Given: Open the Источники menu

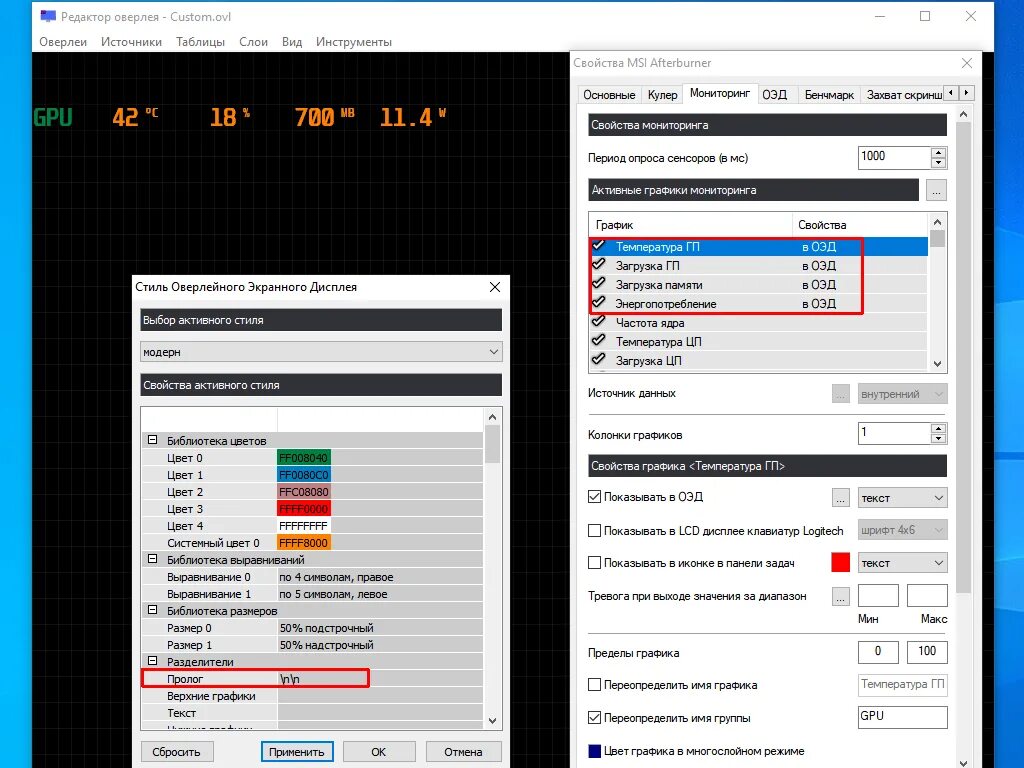Looking at the screenshot, I should click(131, 42).
